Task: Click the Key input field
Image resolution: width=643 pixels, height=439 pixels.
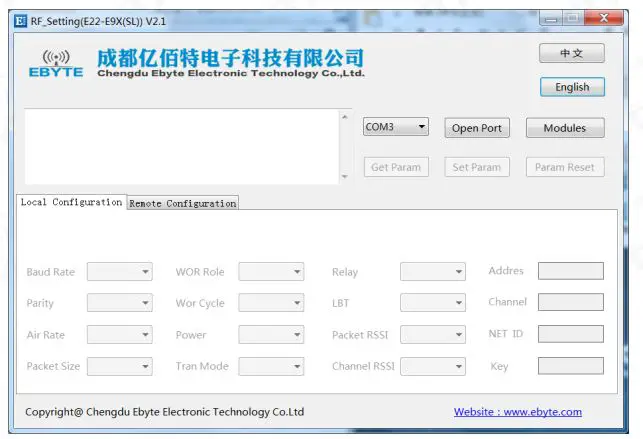Action: 571,366
